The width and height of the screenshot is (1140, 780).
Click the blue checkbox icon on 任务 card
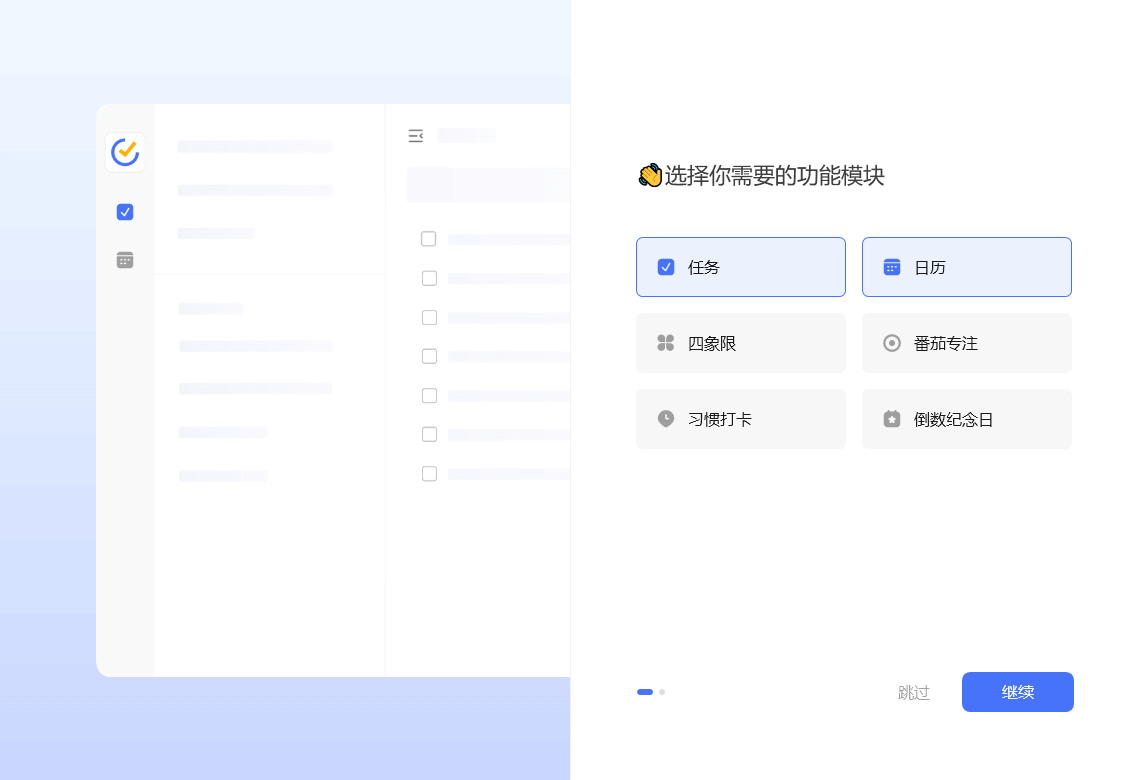(666, 267)
